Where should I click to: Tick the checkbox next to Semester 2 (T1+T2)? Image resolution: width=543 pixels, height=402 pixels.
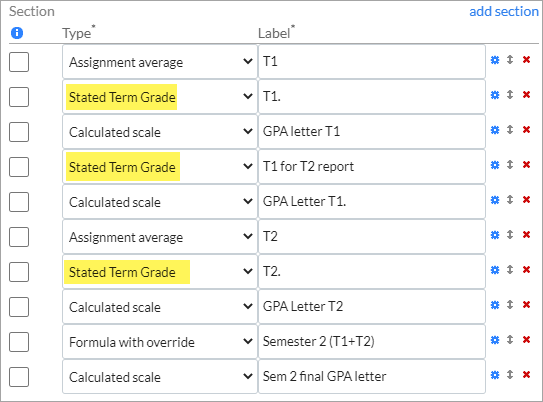(x=19, y=342)
